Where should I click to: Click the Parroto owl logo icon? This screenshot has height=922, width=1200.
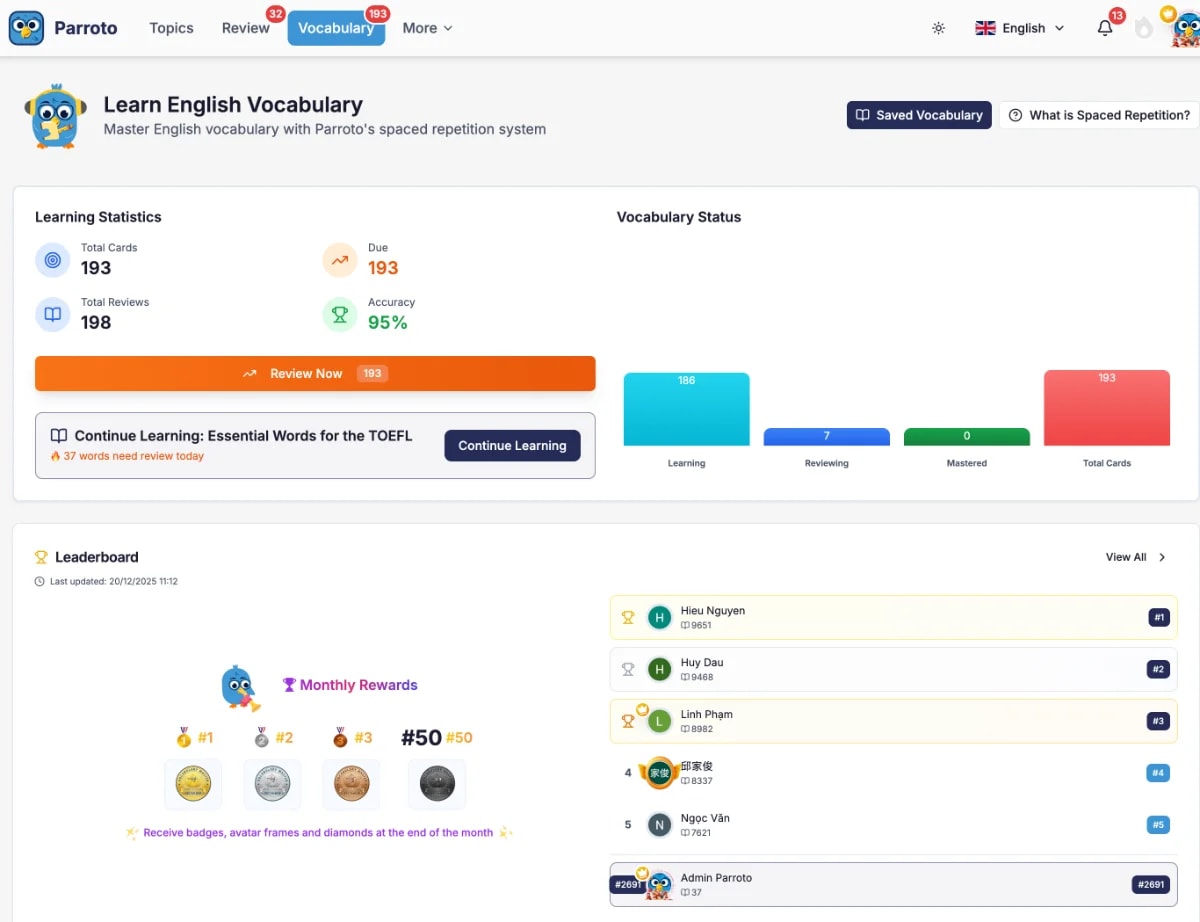[26, 28]
